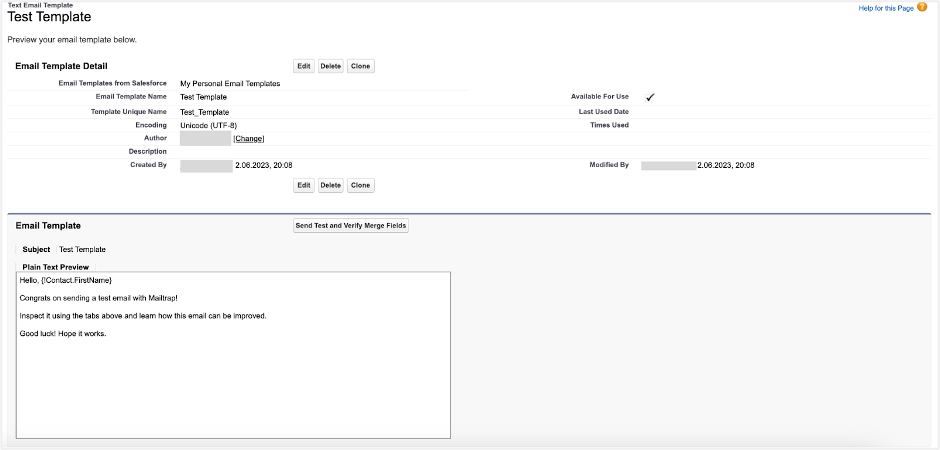
Task: Click the Test Template page title
Action: [49, 17]
